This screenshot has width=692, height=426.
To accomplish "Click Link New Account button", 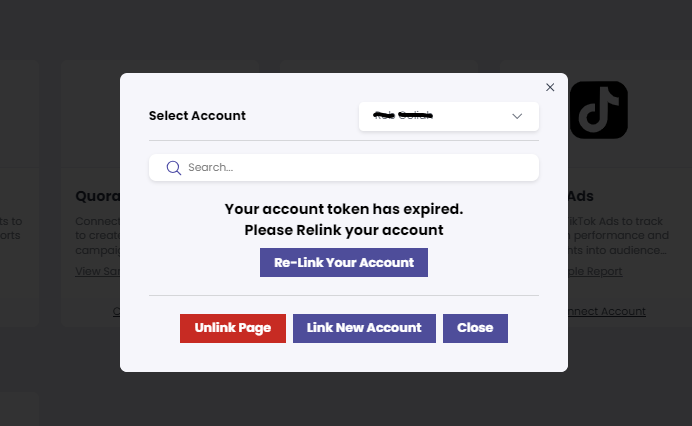I will pyautogui.click(x=364, y=328).
